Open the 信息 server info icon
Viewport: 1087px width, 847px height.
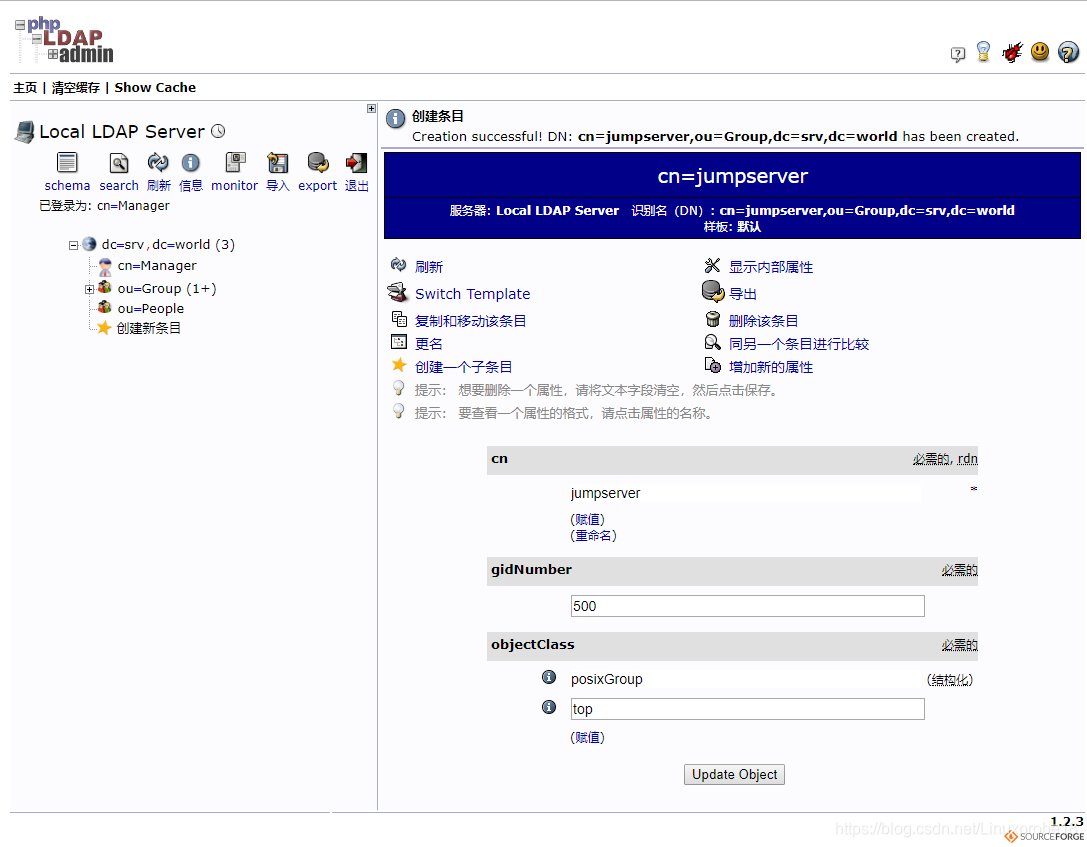point(191,163)
